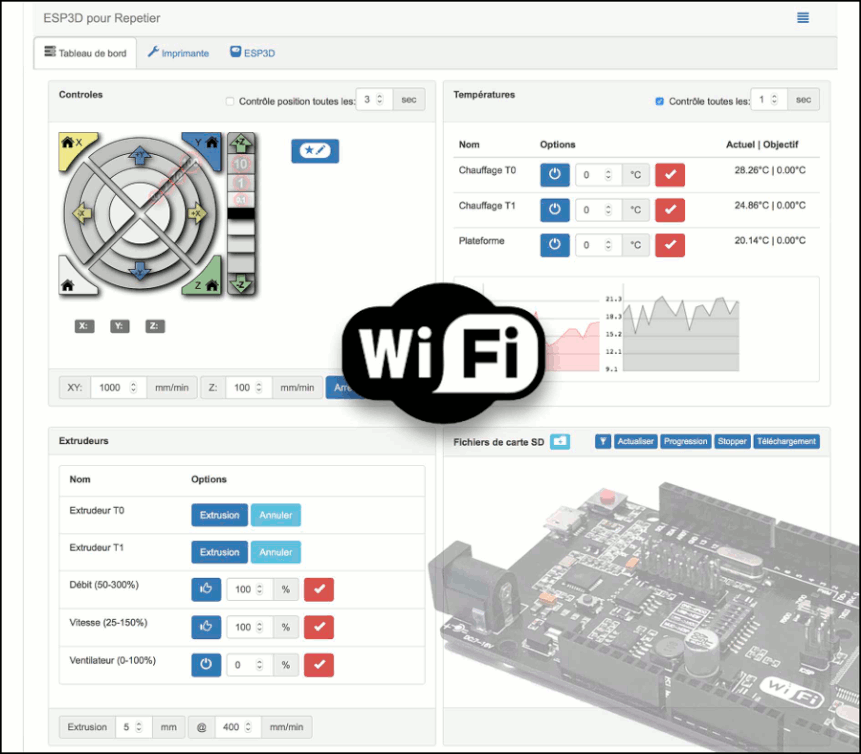The height and width of the screenshot is (754, 861).
Task: Apply Ventilateur value with red check
Action: [x=319, y=665]
